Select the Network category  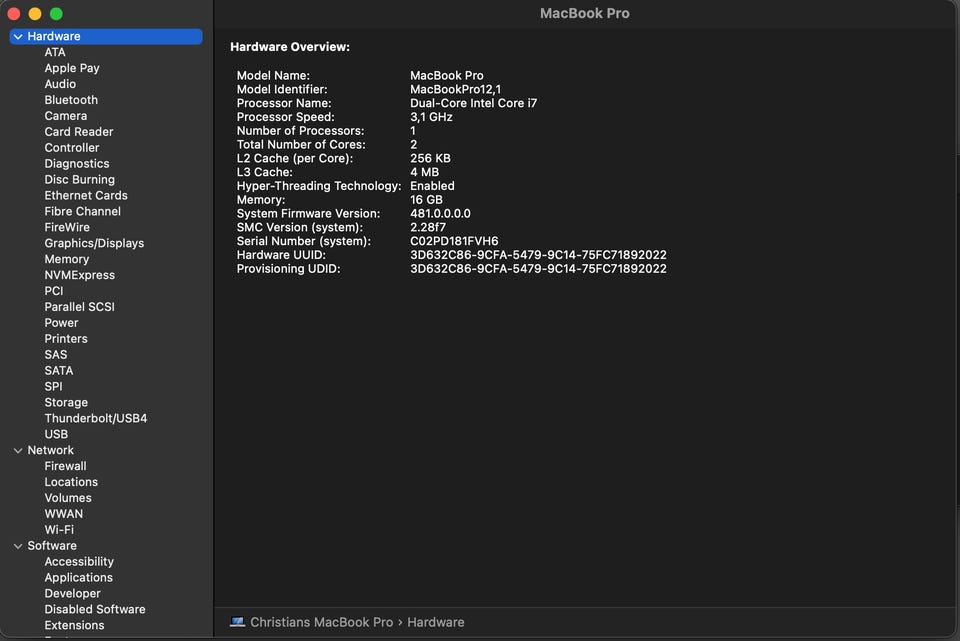tap(50, 450)
